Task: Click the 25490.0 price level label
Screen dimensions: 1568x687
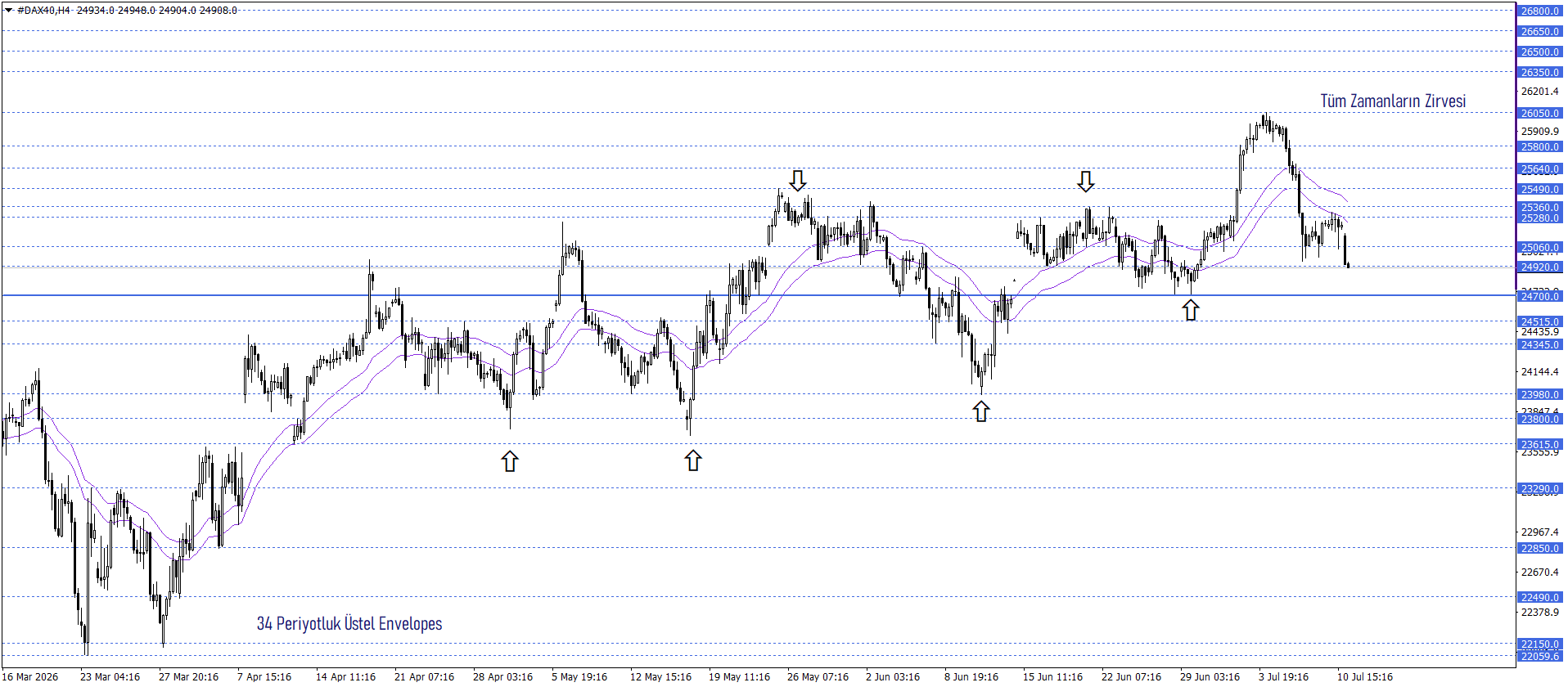Action: tap(1540, 190)
